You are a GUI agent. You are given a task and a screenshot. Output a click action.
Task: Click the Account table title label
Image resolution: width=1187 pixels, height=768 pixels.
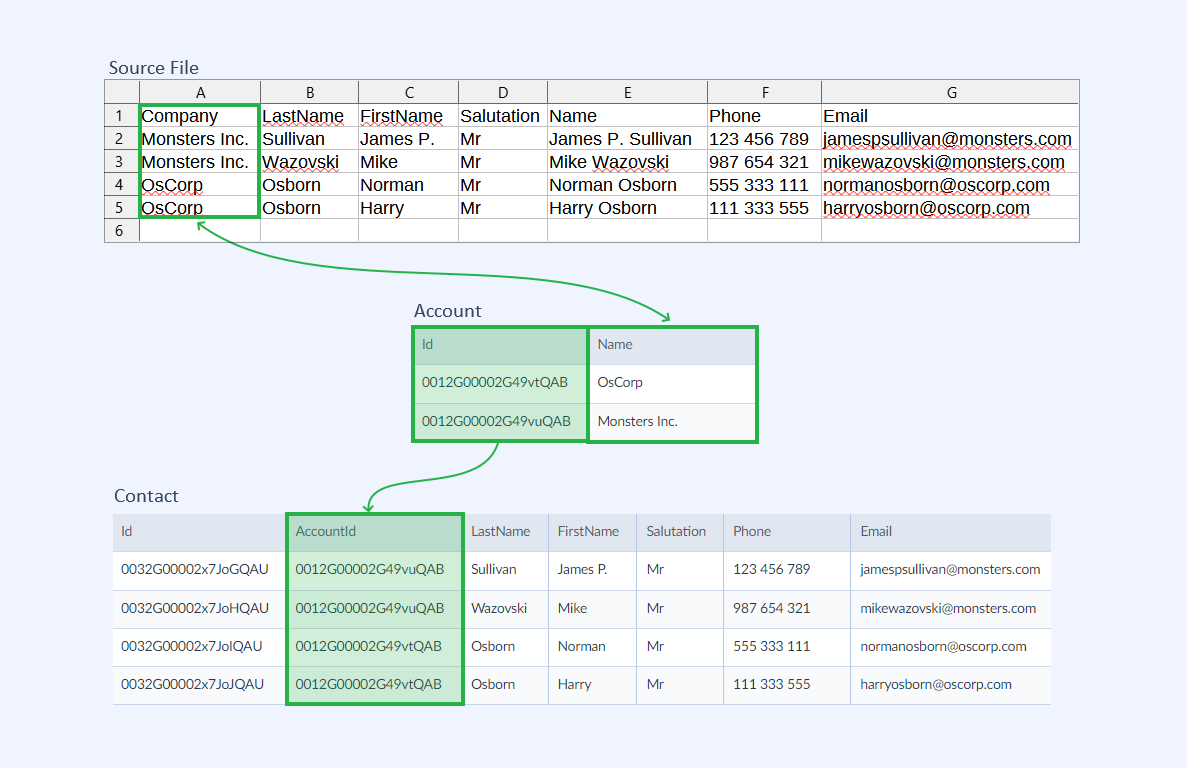[x=447, y=311]
